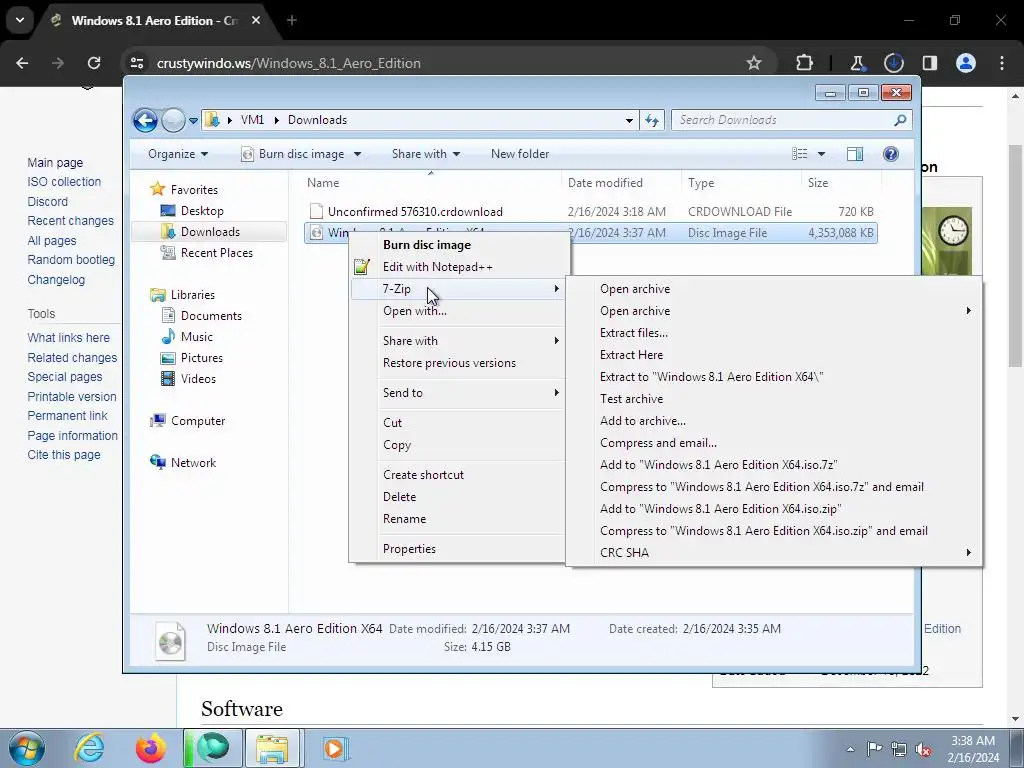This screenshot has height=768, width=1024.
Task: Expand the Burn disc image dropdown arrow
Action: click(357, 154)
